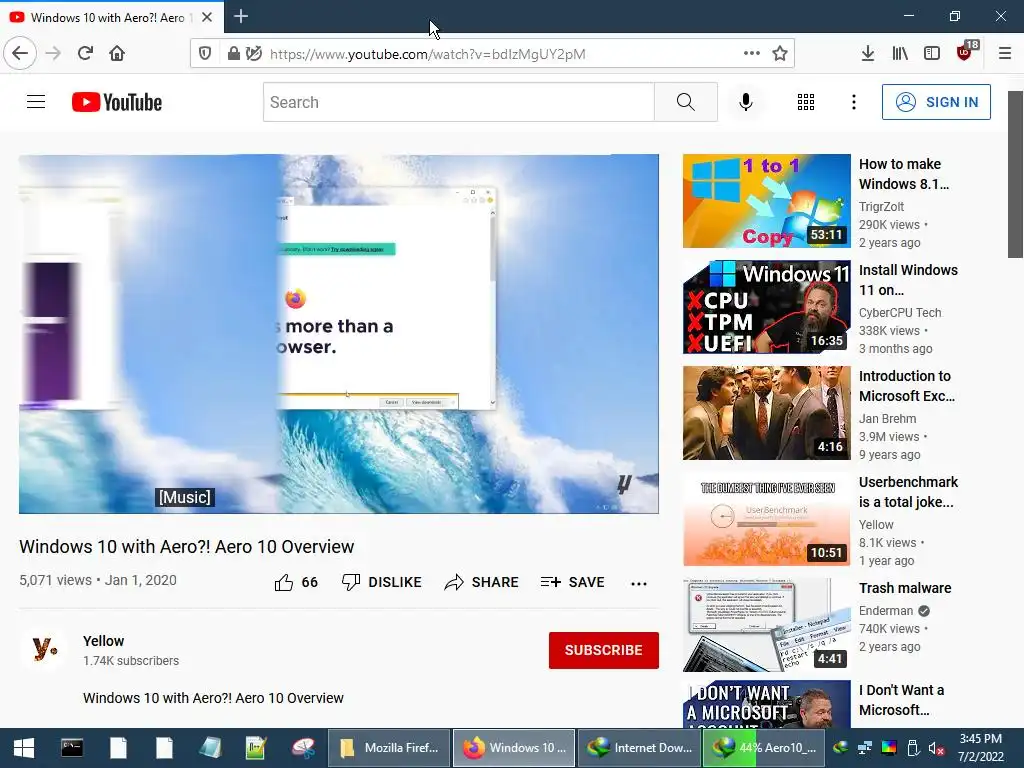Click the muted volume tray icon

[936, 748]
